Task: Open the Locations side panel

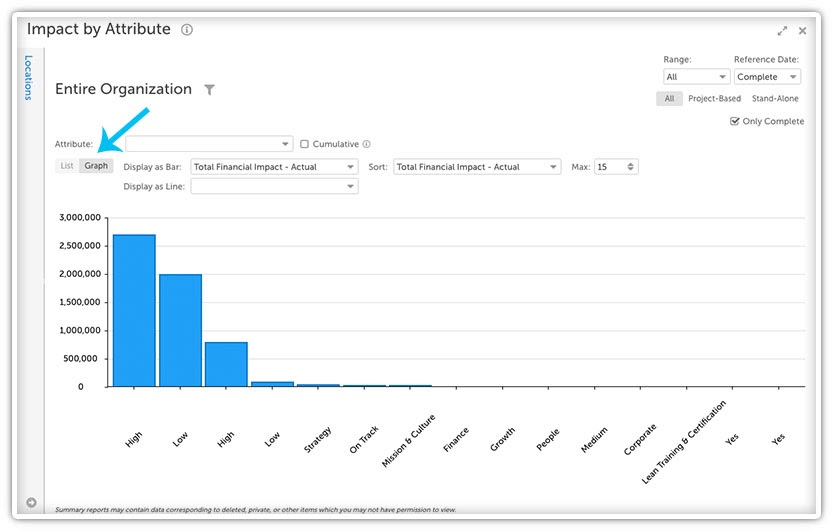Action: click(28, 78)
